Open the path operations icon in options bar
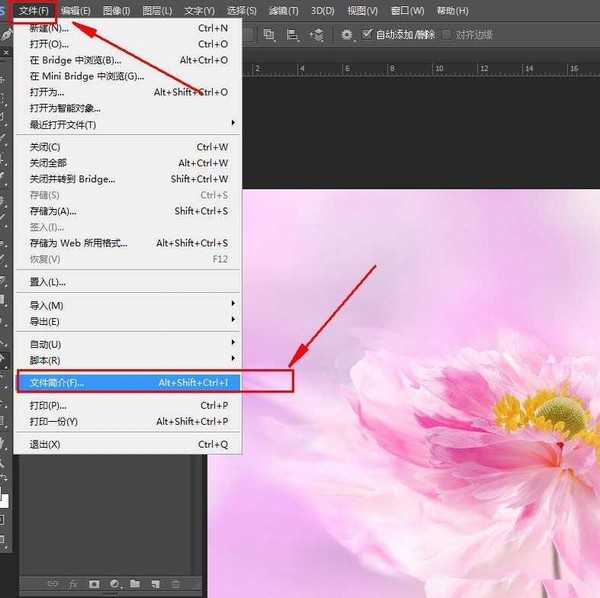600x598 pixels. pos(269,35)
